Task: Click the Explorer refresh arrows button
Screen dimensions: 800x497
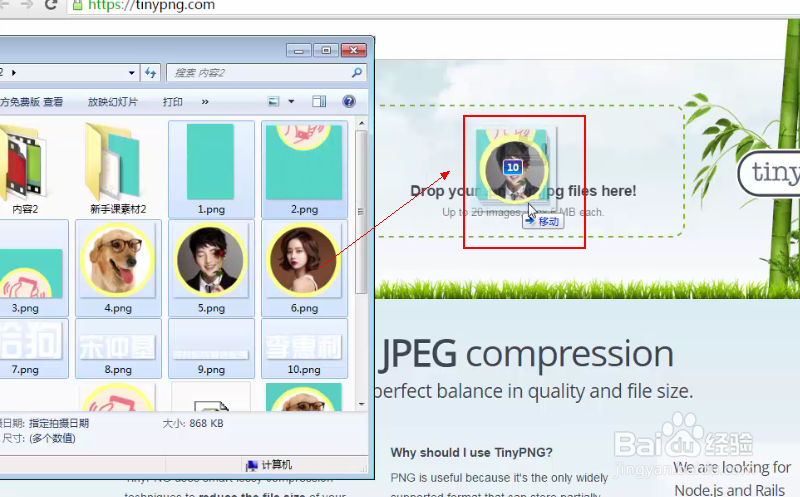Action: [x=151, y=72]
